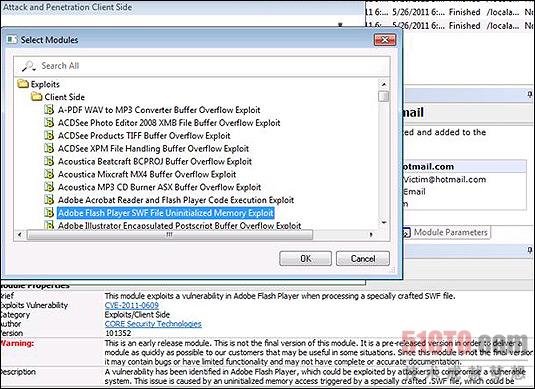535x389 pixels.
Task: Confirm module selection with OK
Action: pos(305,259)
